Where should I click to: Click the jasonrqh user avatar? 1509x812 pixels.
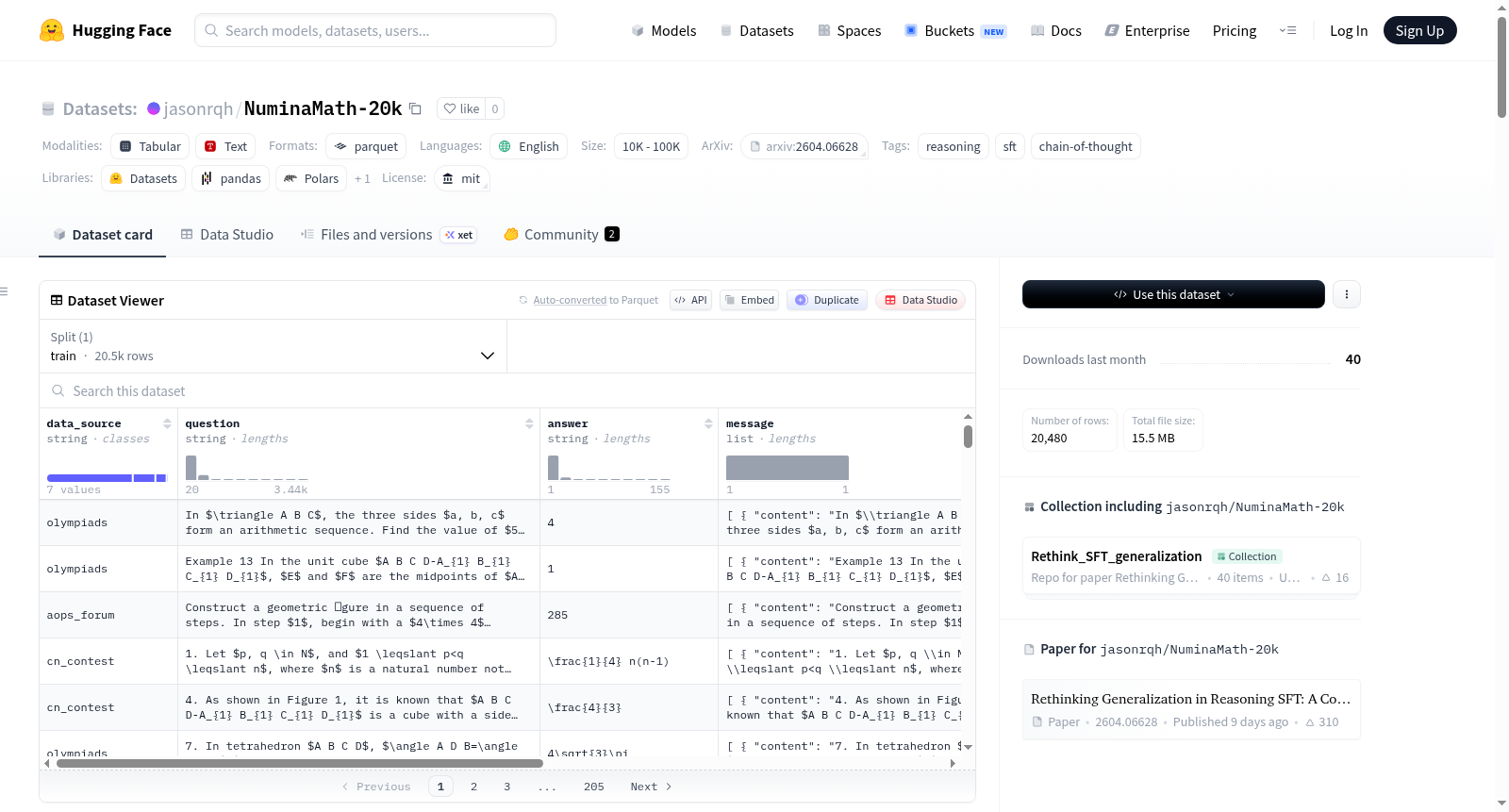click(x=154, y=108)
